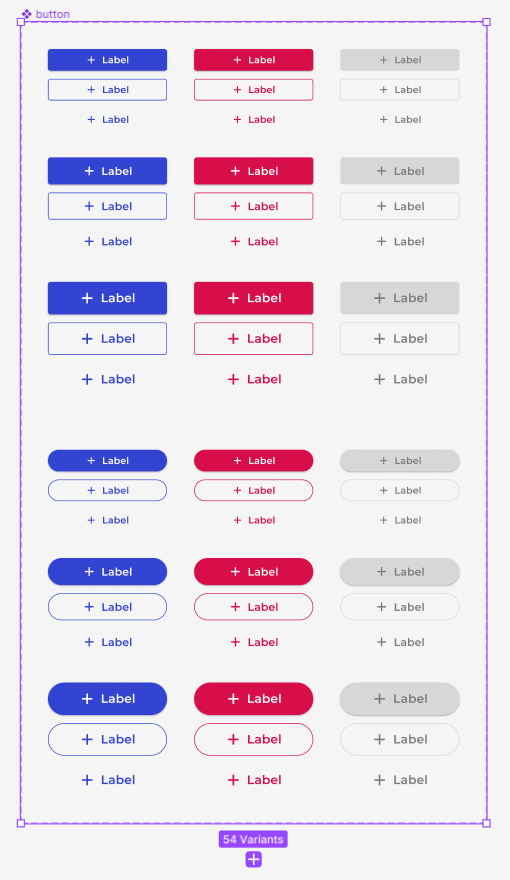Select the button component set diamond icon
Viewport: 510px width, 880px height.
tap(26, 14)
